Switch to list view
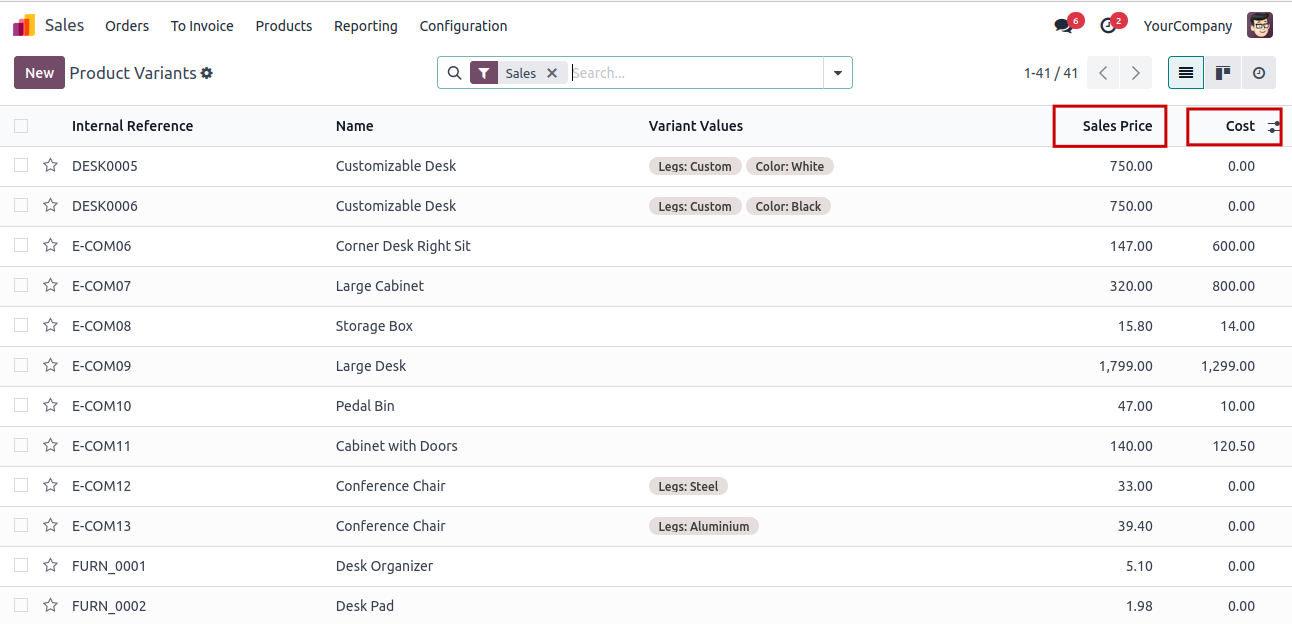 point(1186,73)
